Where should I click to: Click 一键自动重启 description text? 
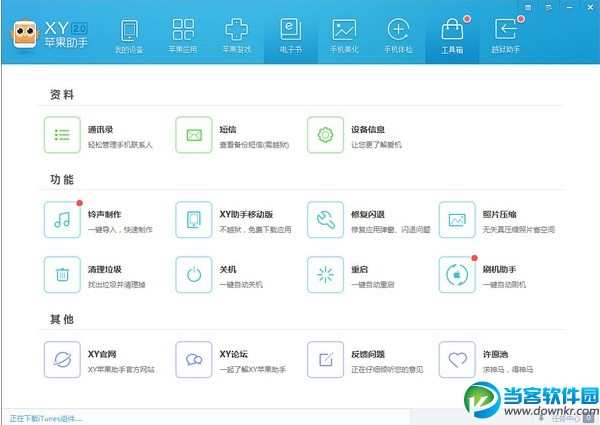click(x=373, y=285)
